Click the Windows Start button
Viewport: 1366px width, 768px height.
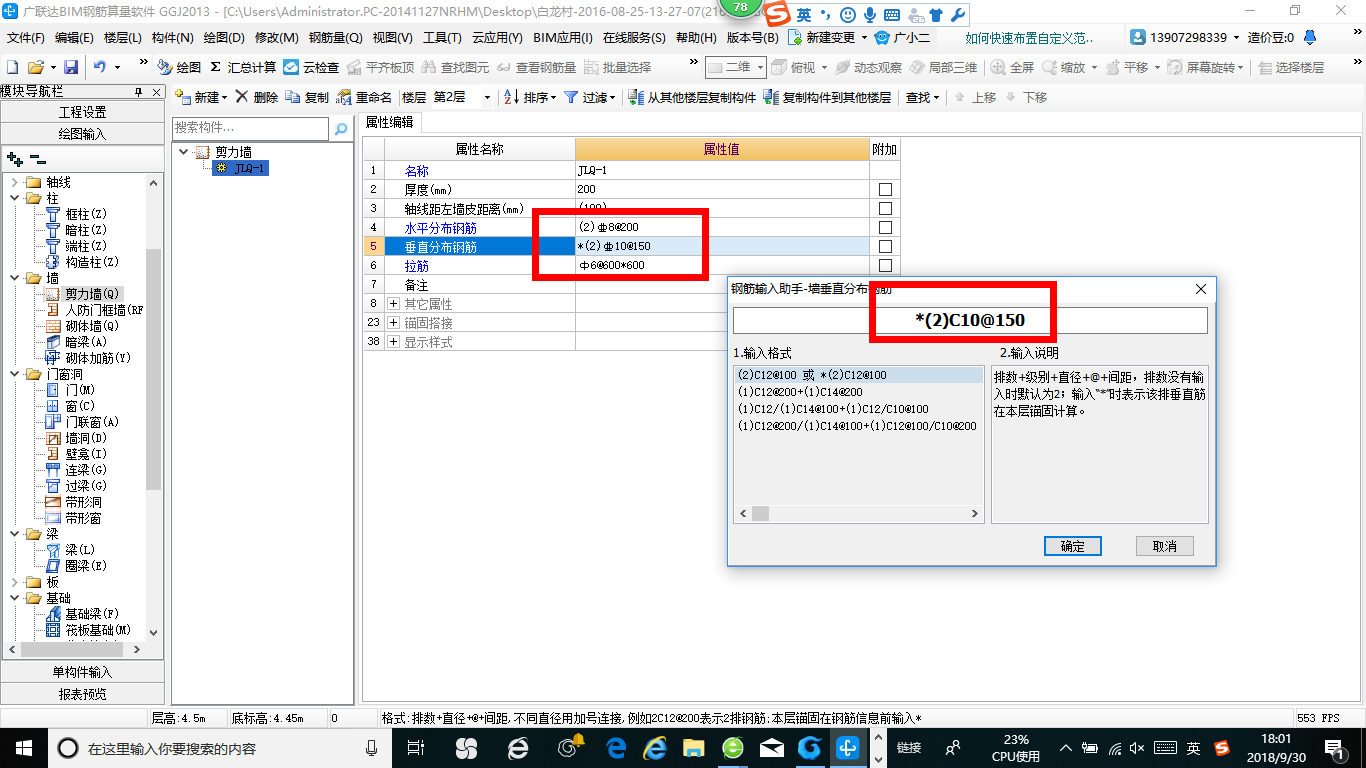[x=23, y=747]
